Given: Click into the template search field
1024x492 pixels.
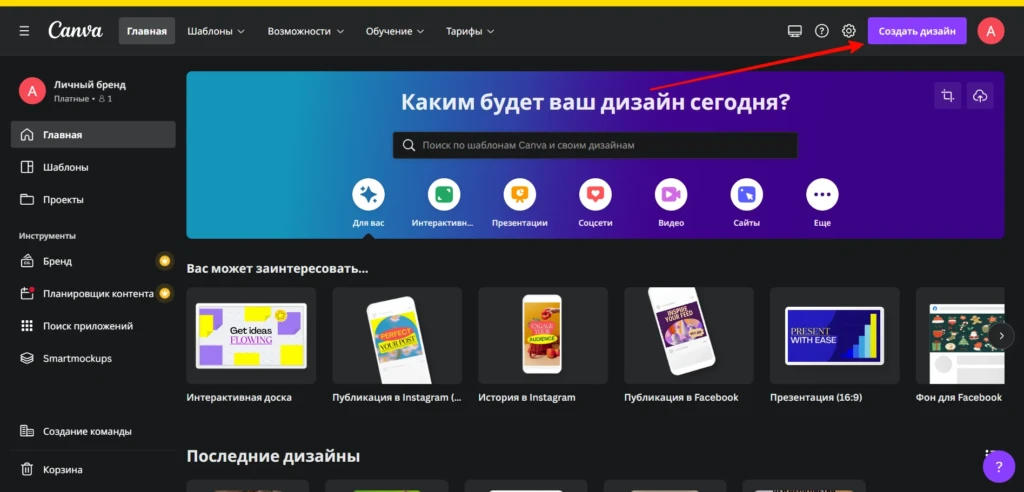Looking at the screenshot, I should [595, 145].
